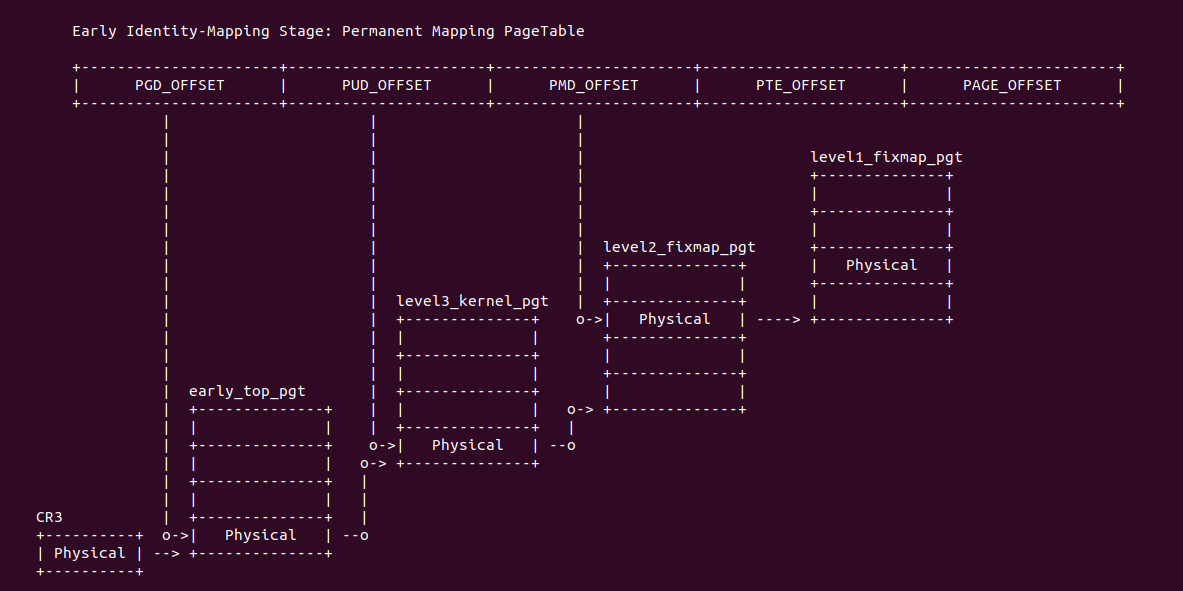Click the level3_kernel_pgt label
Viewport: 1183px width, 591px height.
coord(472,300)
